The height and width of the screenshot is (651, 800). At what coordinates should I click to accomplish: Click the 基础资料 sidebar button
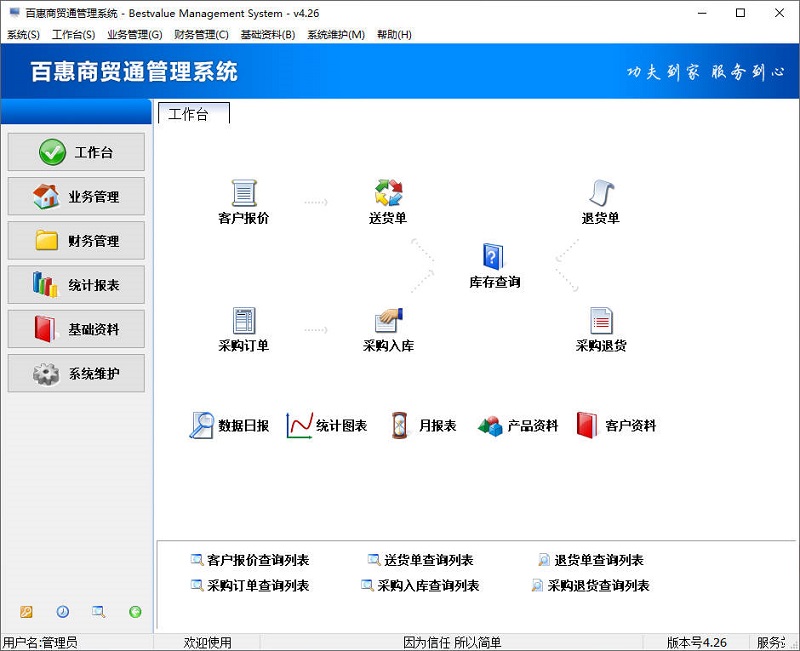(x=75, y=329)
